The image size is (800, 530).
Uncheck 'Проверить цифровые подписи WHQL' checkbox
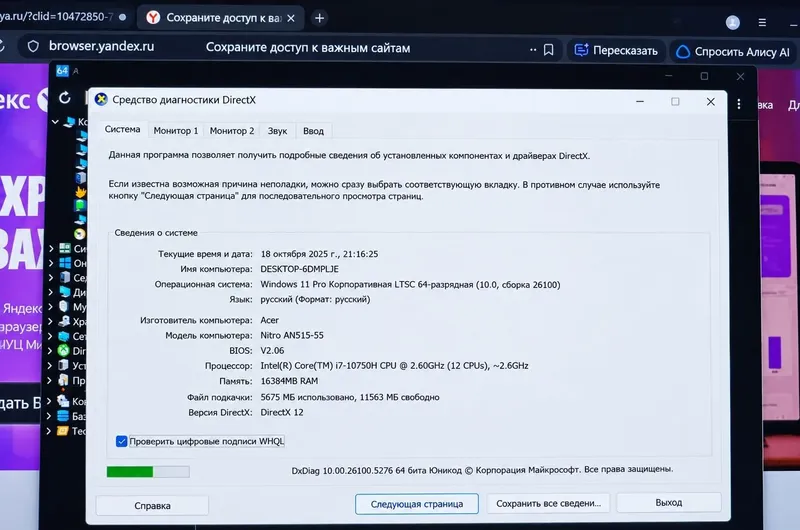coord(121,441)
